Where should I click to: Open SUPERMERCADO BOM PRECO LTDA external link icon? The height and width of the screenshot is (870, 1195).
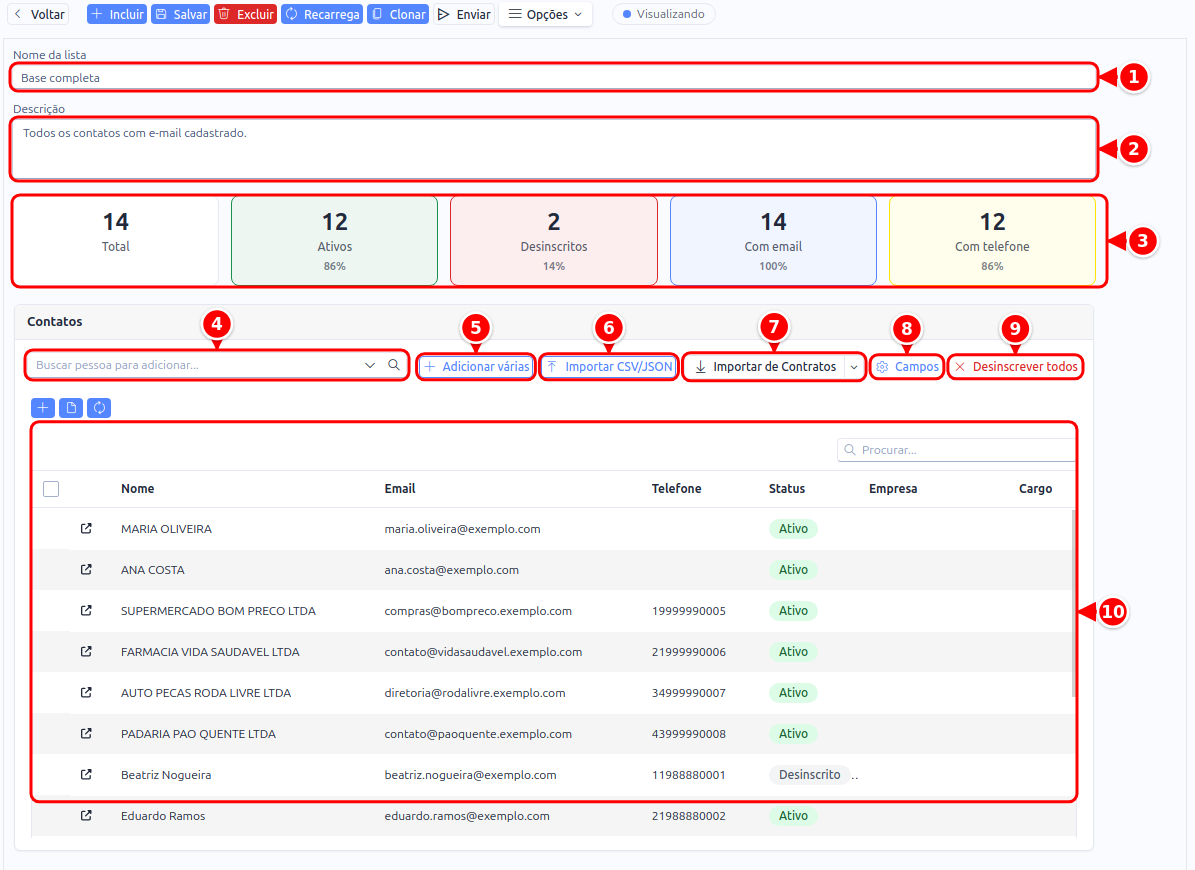(x=86, y=611)
